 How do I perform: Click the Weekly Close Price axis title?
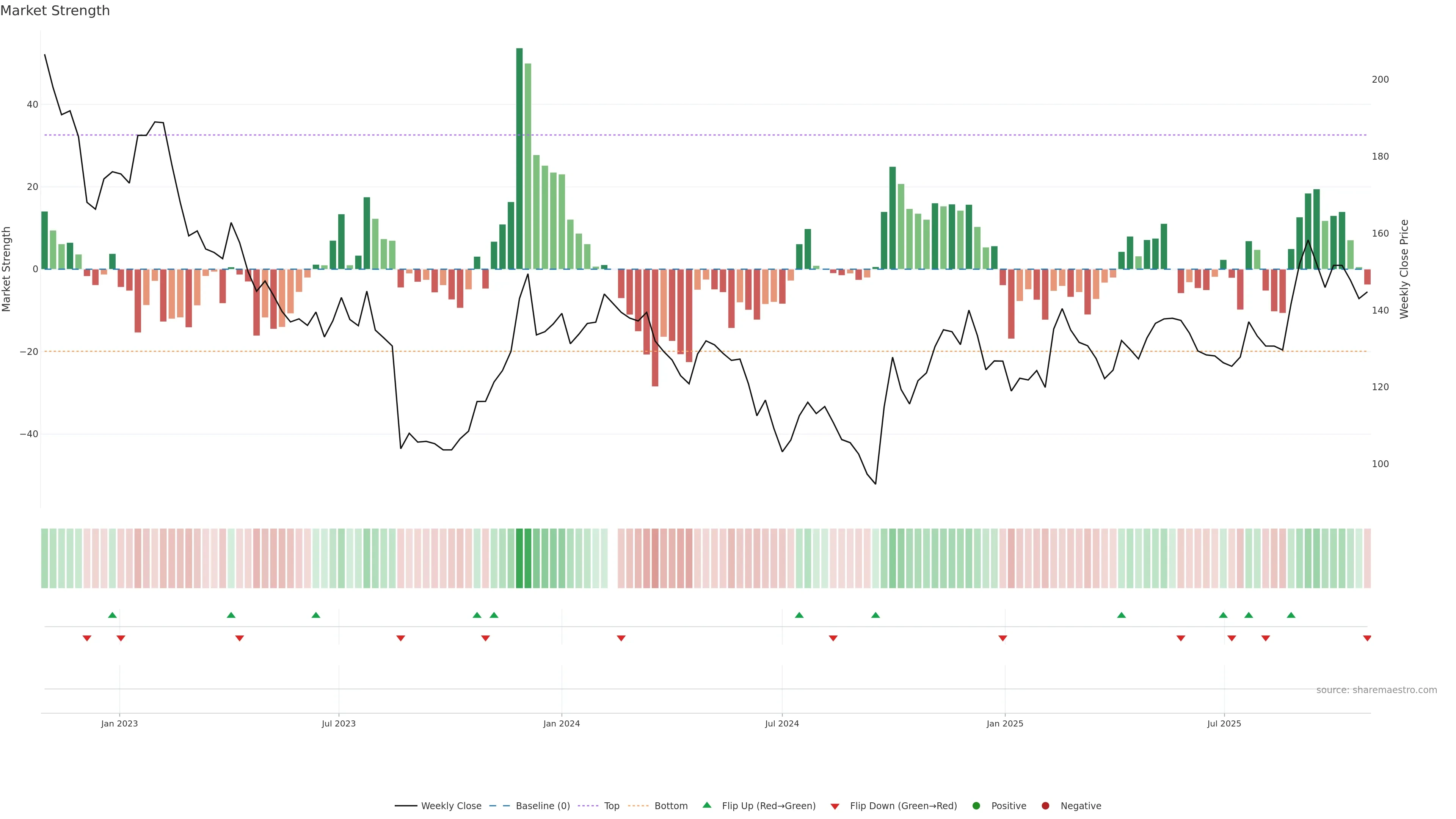point(1404,269)
